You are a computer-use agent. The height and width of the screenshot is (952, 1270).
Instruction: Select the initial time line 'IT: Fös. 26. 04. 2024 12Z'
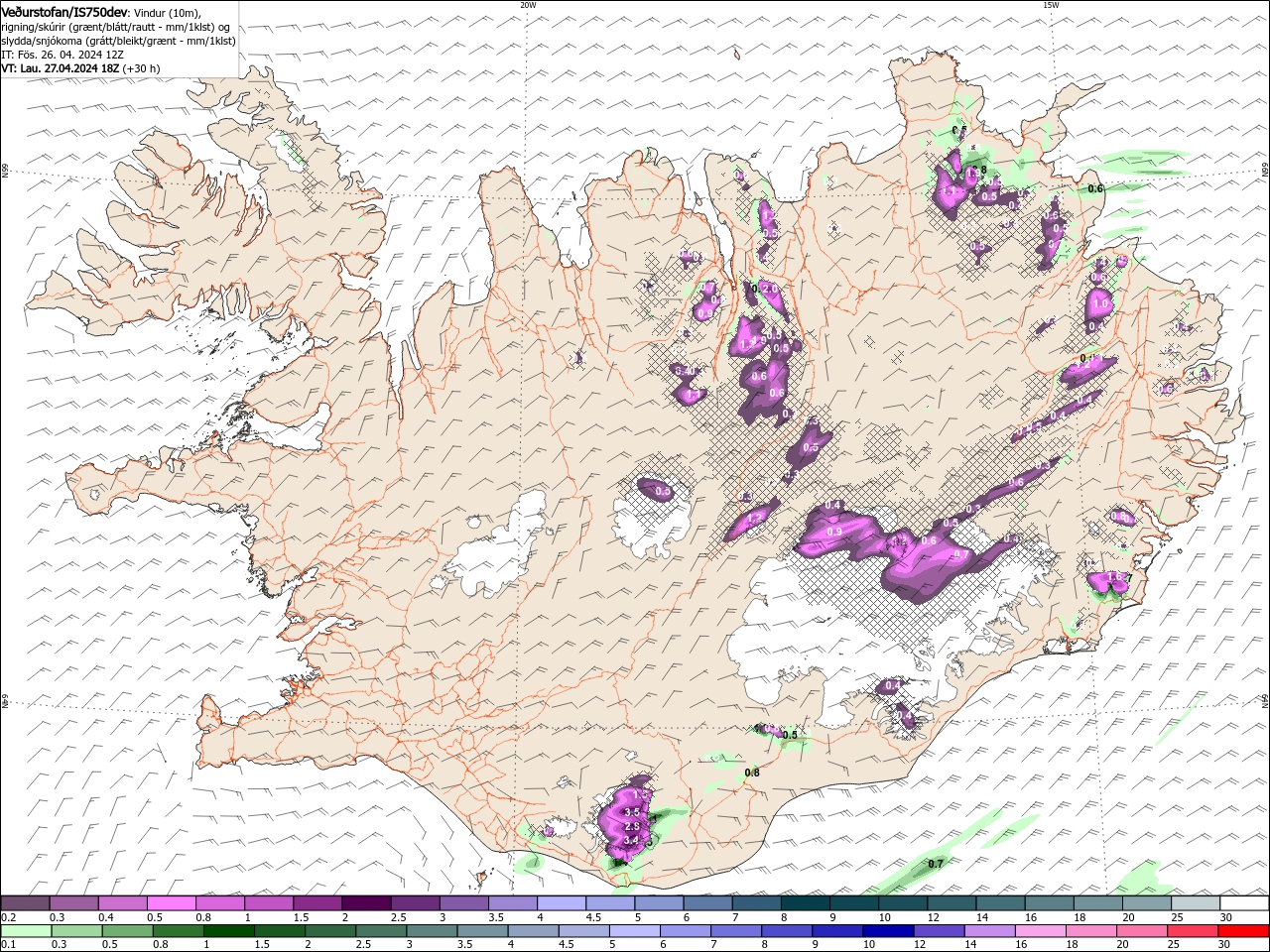pos(63,55)
